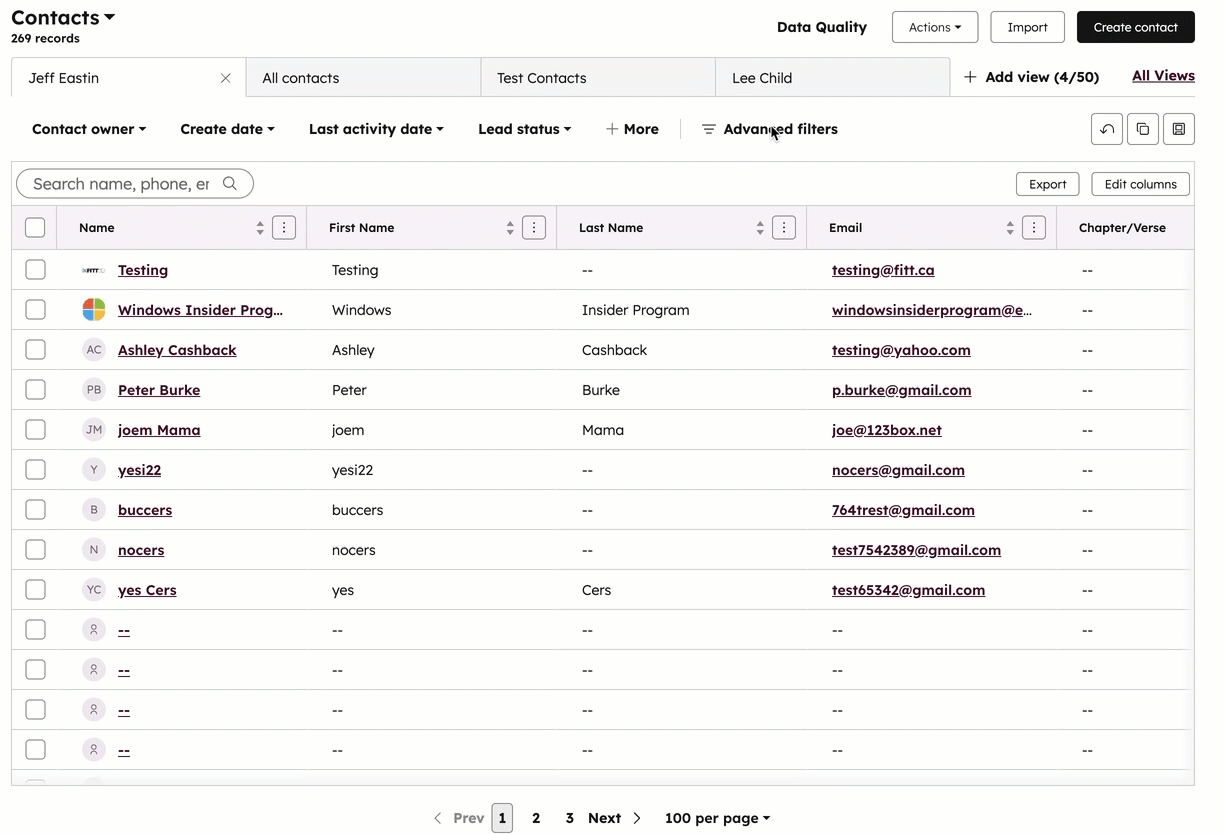Image resolution: width=1224 pixels, height=834 pixels.
Task: Sort by the Last Name column arrows
Action: (x=760, y=228)
